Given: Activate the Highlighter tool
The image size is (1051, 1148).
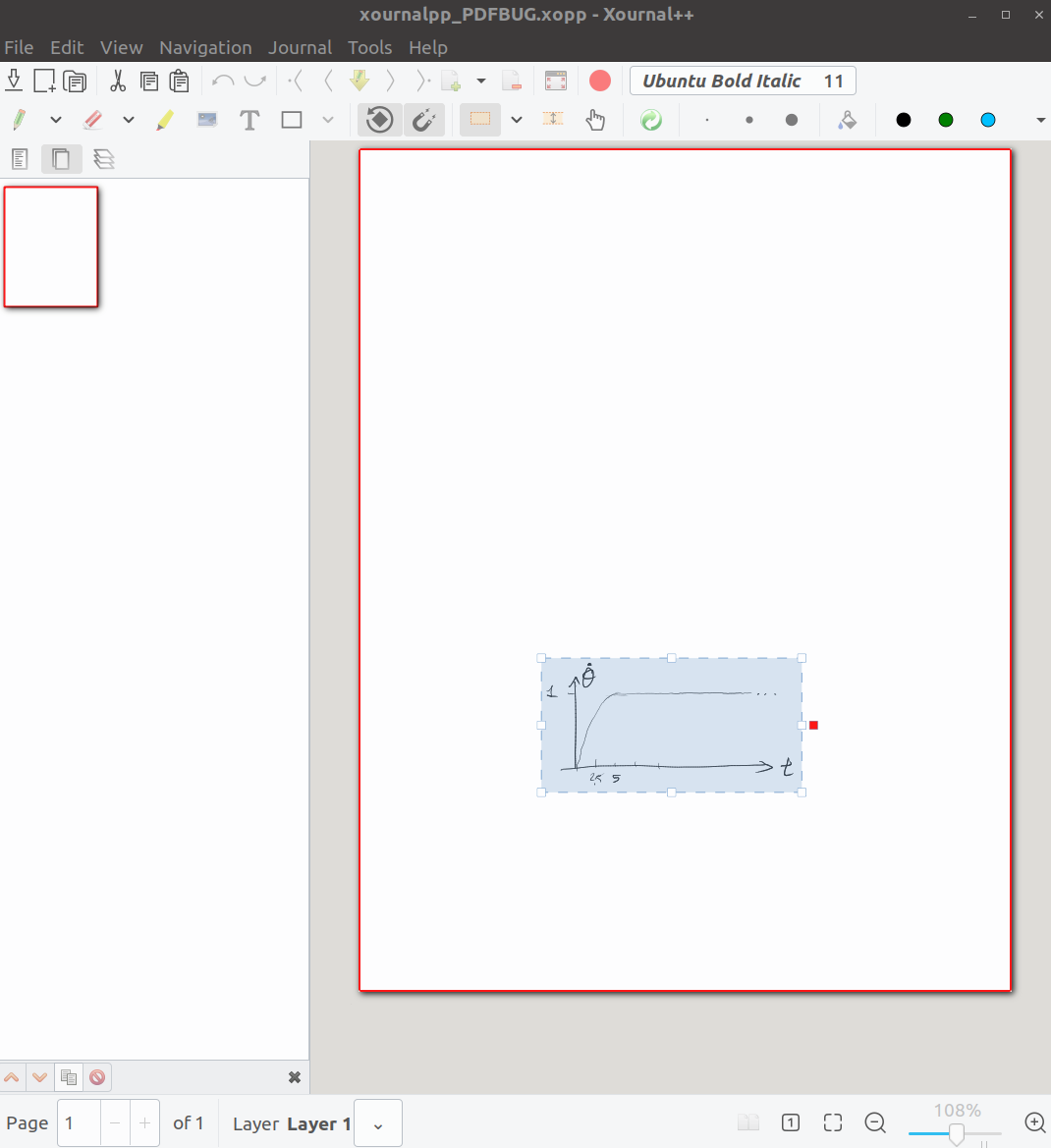Looking at the screenshot, I should pyautogui.click(x=164, y=119).
